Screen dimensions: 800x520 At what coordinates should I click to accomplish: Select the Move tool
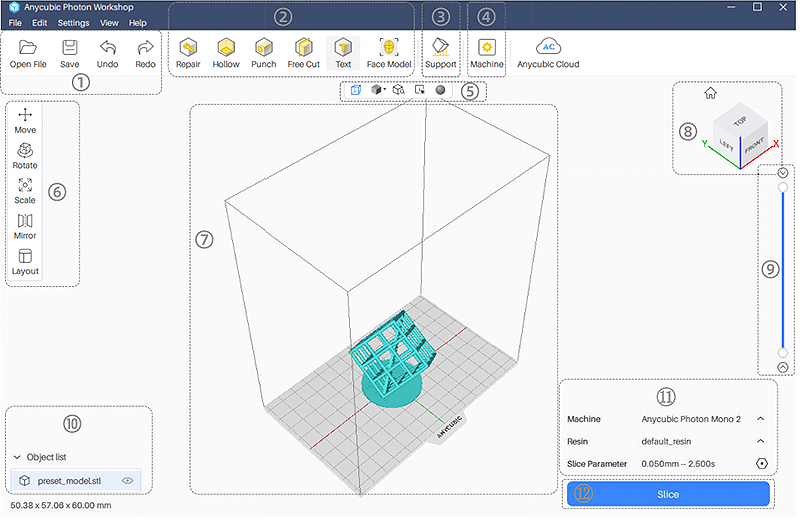[x=25, y=121]
